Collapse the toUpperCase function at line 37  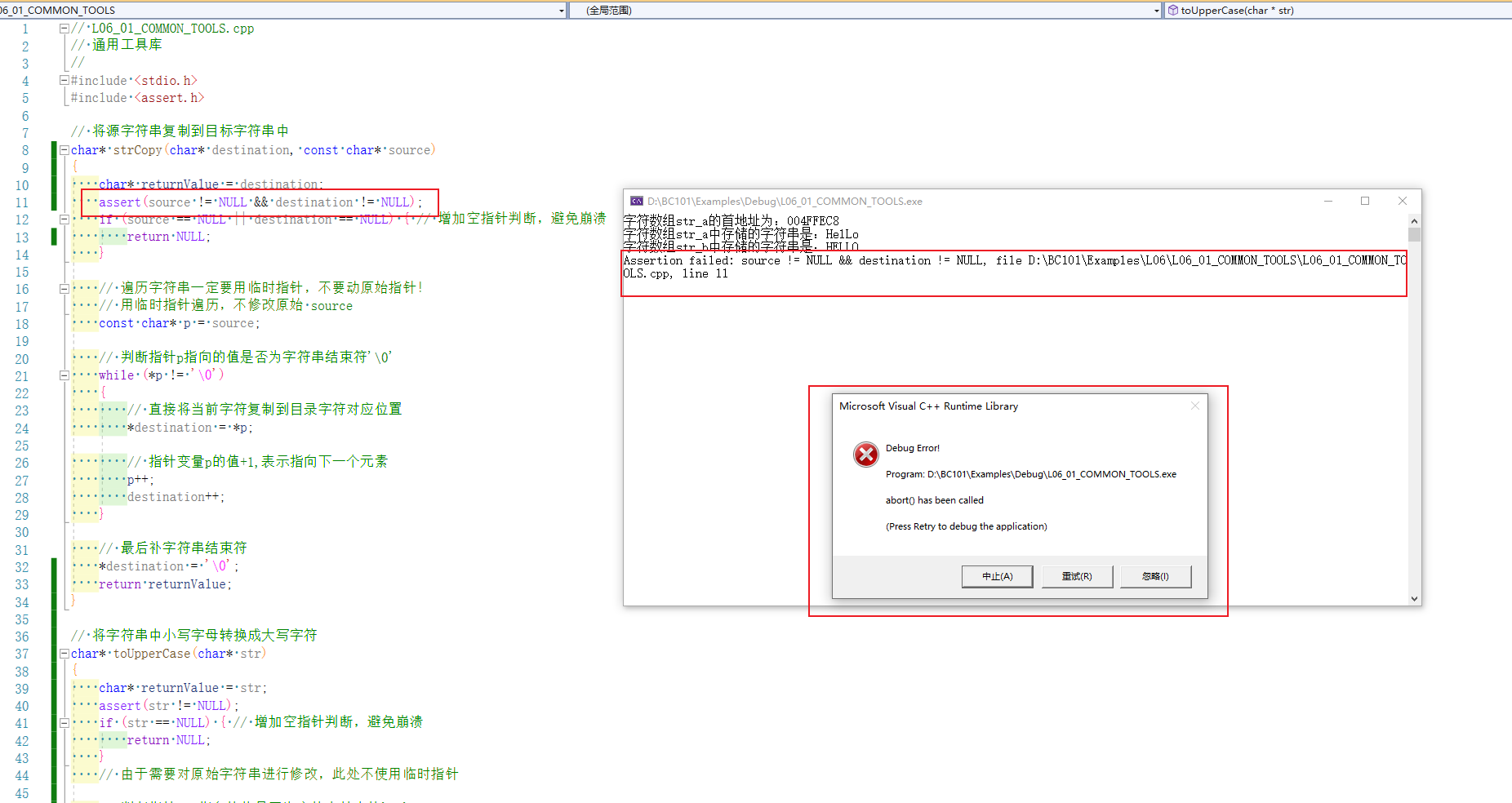coord(64,654)
